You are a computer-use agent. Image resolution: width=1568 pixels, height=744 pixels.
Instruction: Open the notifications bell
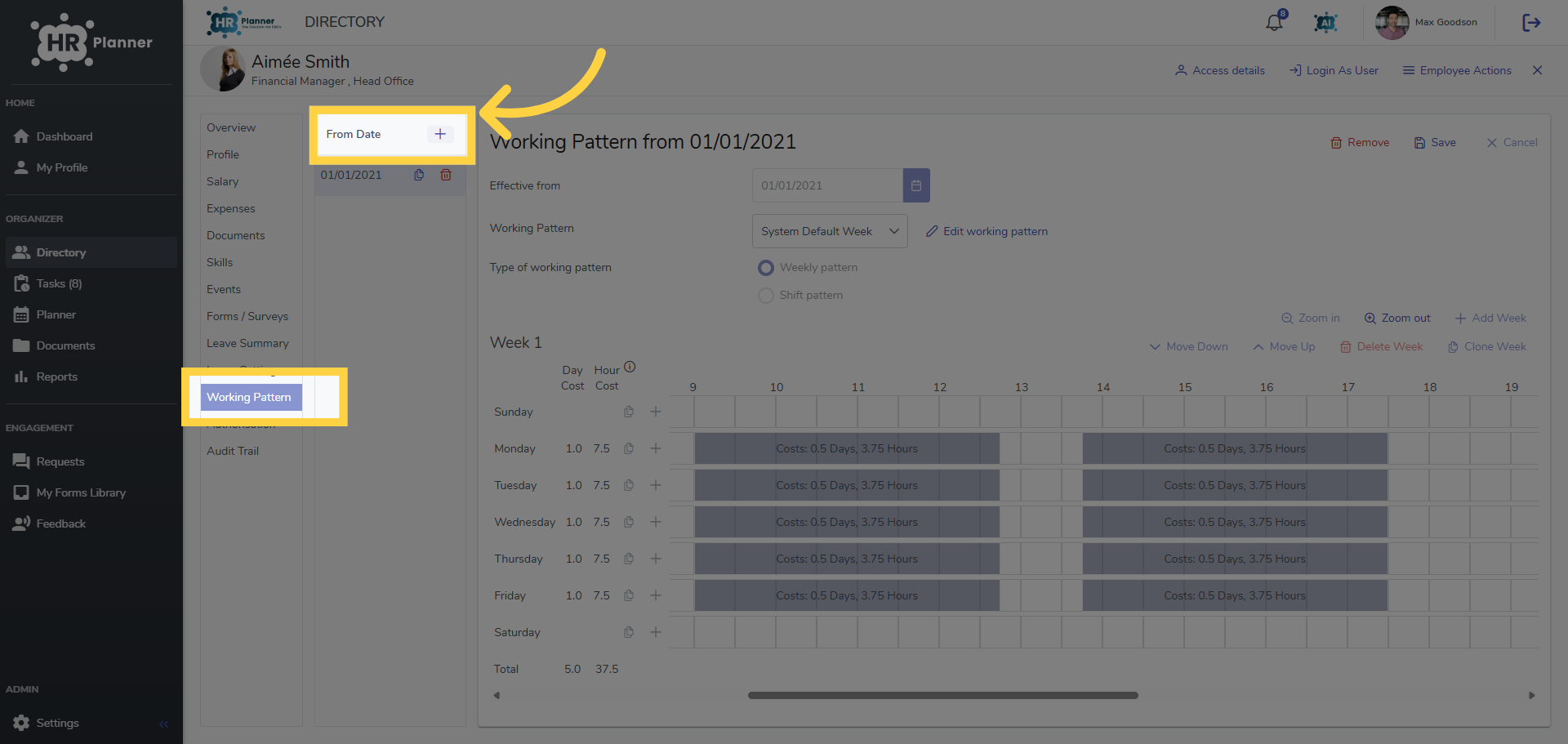pos(1274,22)
